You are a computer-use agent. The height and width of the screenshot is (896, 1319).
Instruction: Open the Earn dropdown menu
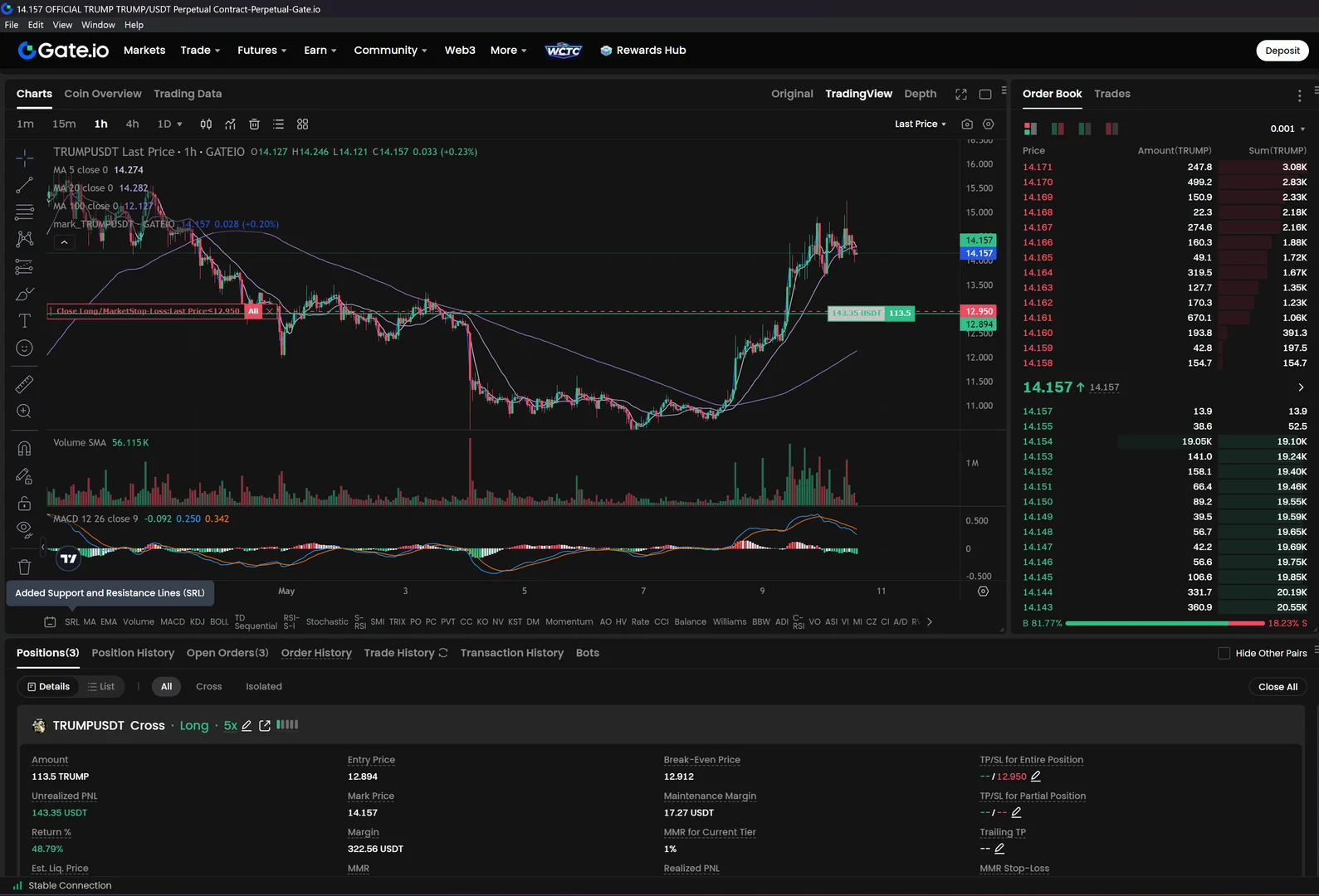pyautogui.click(x=320, y=51)
